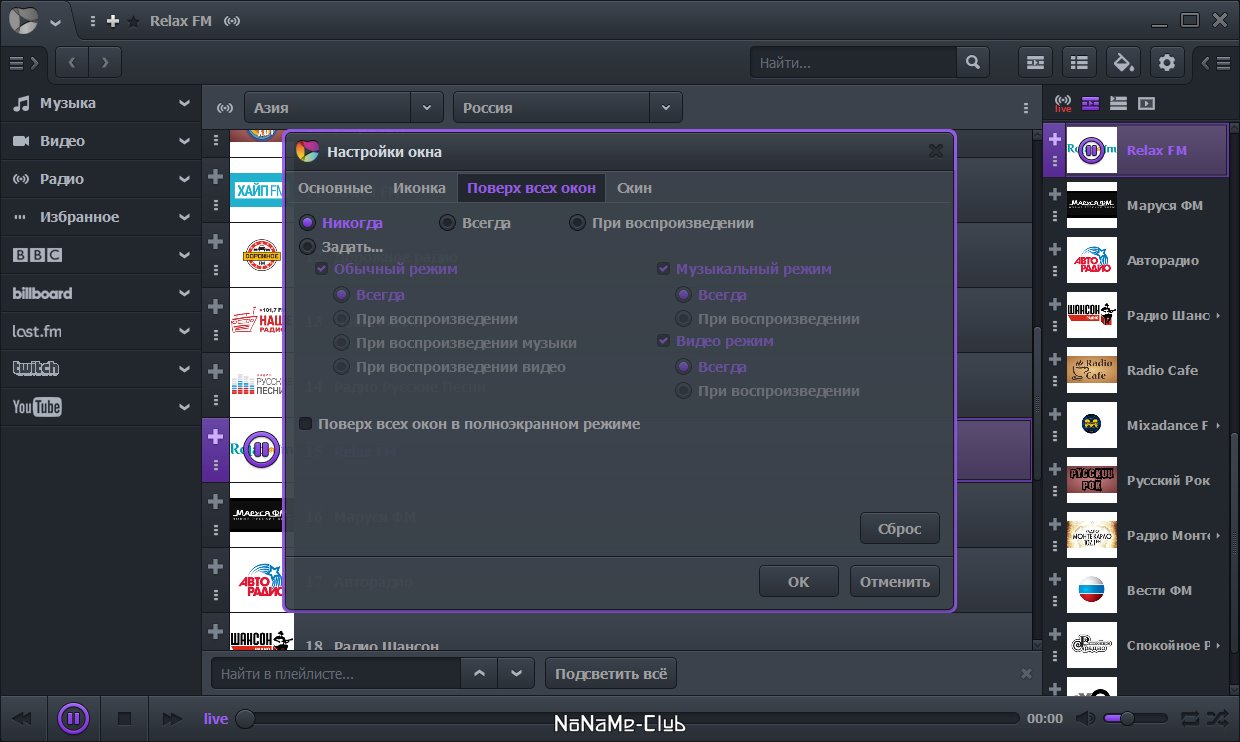Click the playback progress bar
The height and width of the screenshot is (742, 1240).
[629, 718]
